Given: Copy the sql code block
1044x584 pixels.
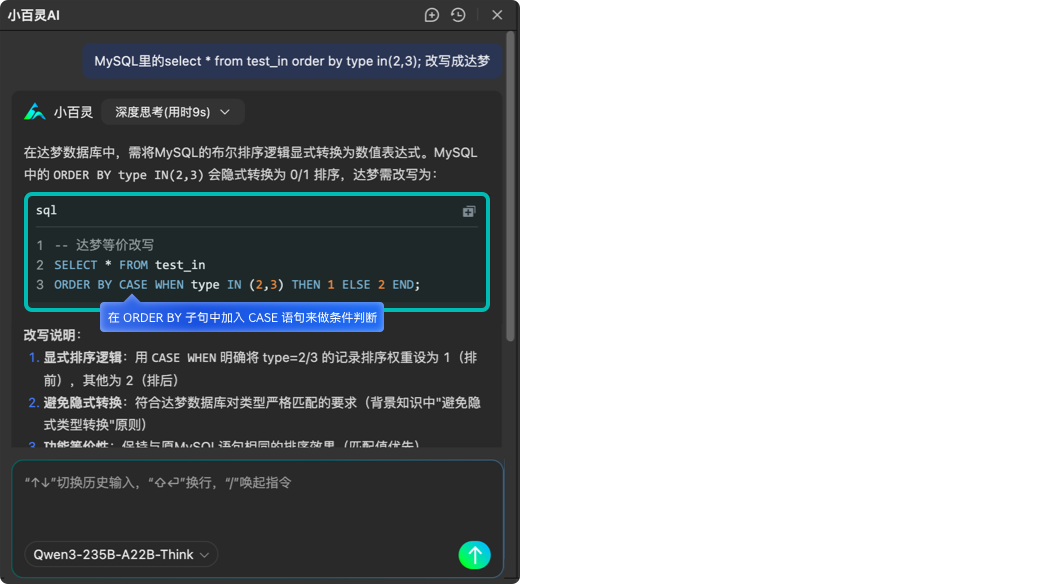Looking at the screenshot, I should click(x=469, y=212).
